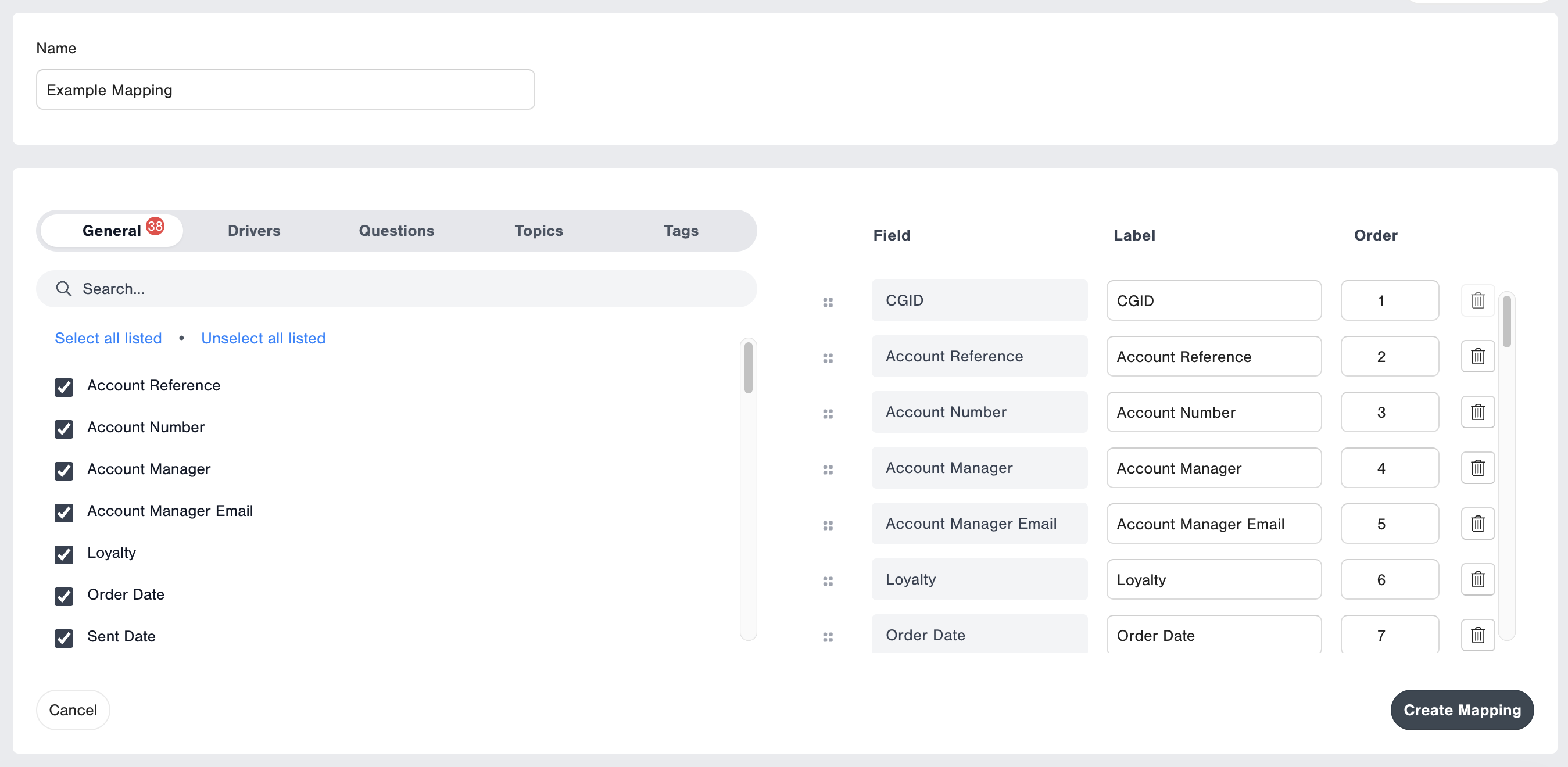
Task: Click Select all listed link
Action: coord(108,338)
